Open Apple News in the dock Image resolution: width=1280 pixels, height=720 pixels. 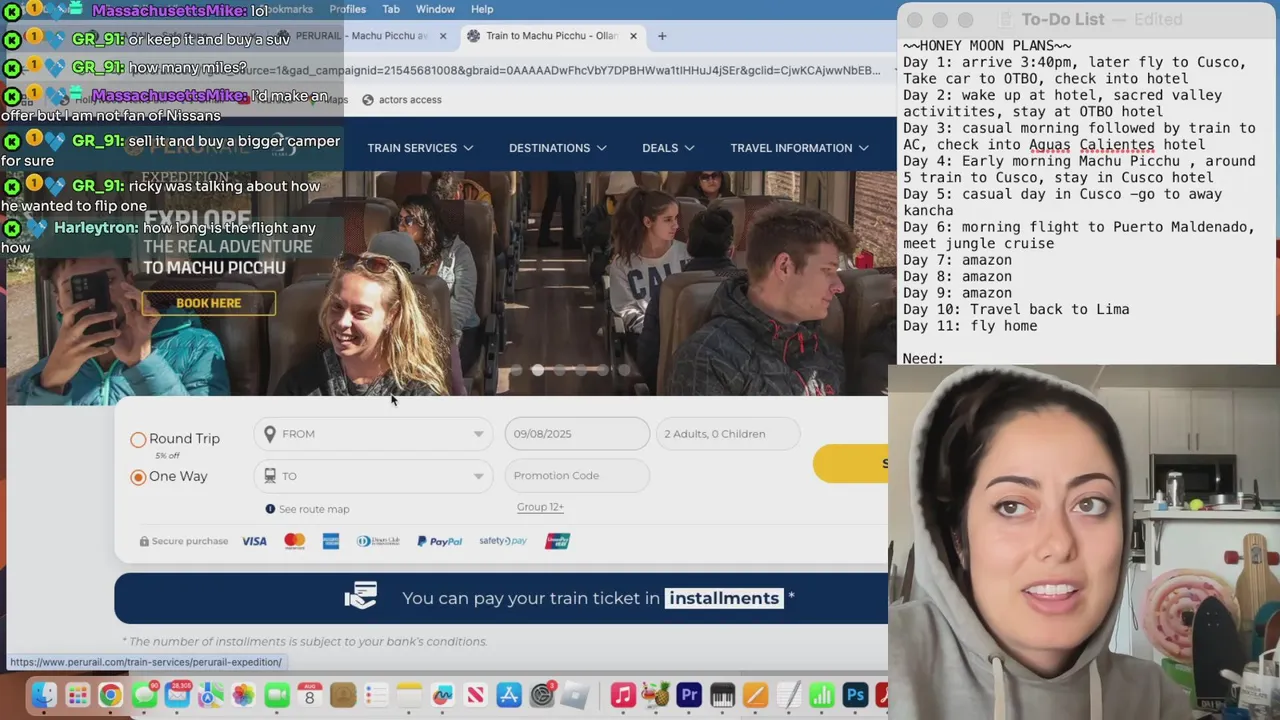pyautogui.click(x=475, y=695)
